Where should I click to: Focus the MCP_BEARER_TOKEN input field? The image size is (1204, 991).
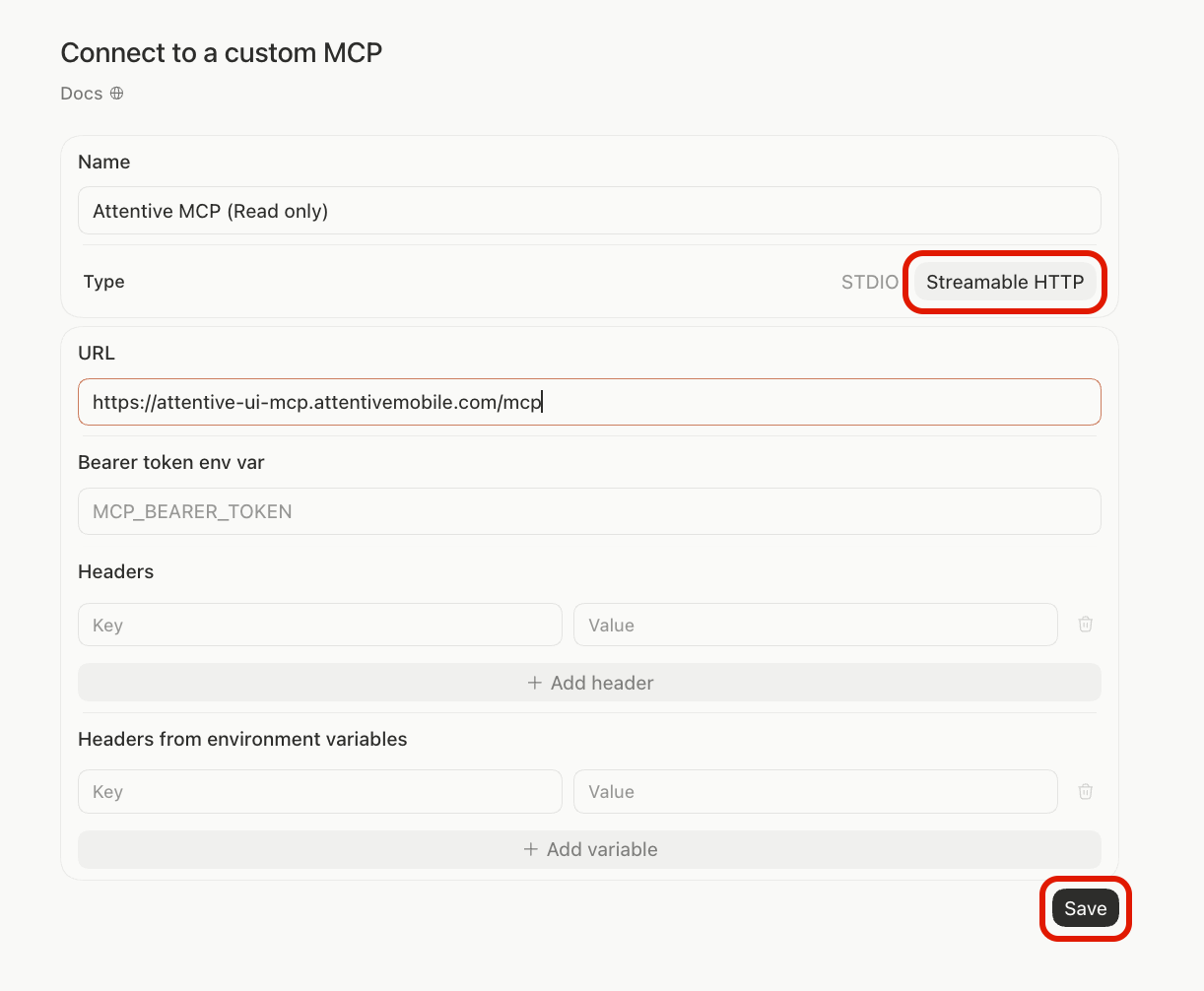(x=589, y=511)
